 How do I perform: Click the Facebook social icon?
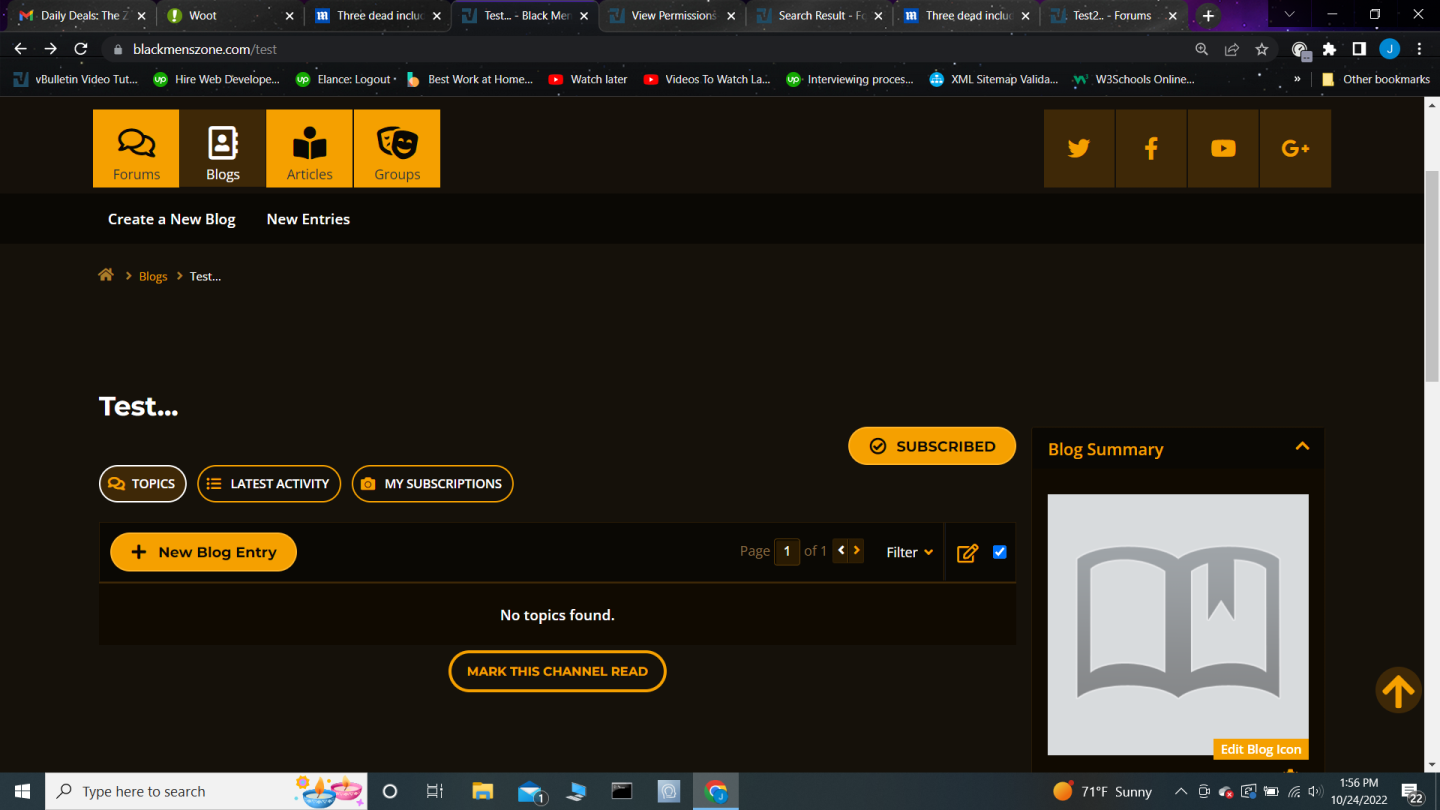coord(1151,149)
